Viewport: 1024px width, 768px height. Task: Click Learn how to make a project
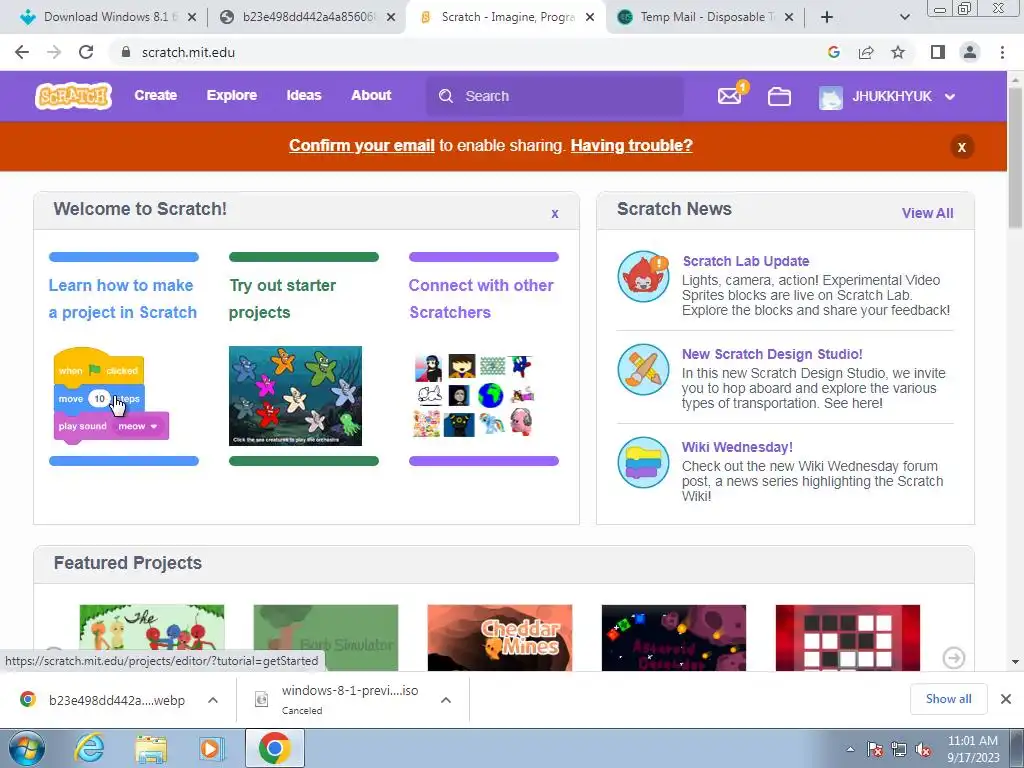click(122, 298)
